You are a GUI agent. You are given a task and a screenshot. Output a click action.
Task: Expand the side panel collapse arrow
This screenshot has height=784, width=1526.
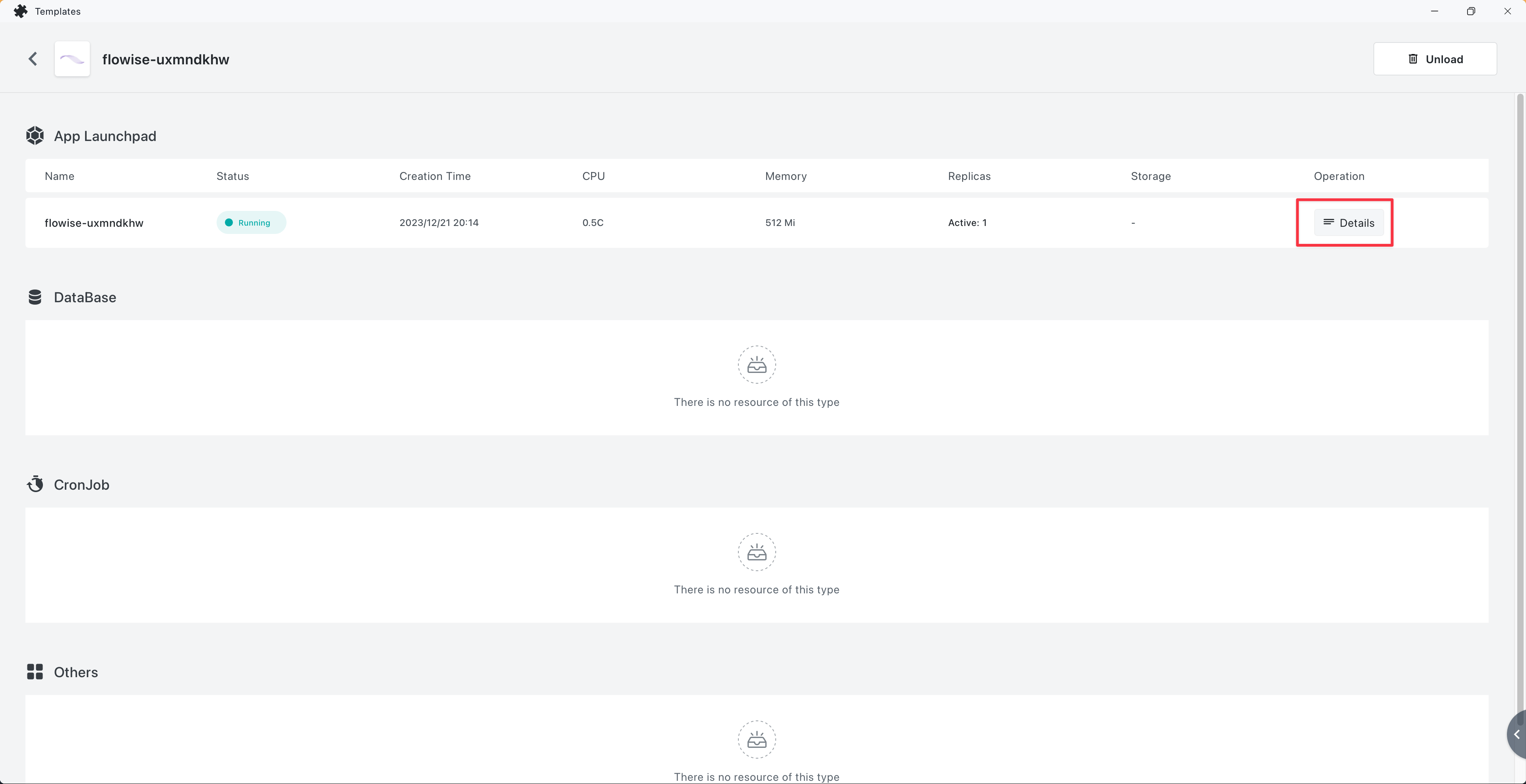[x=1516, y=734]
